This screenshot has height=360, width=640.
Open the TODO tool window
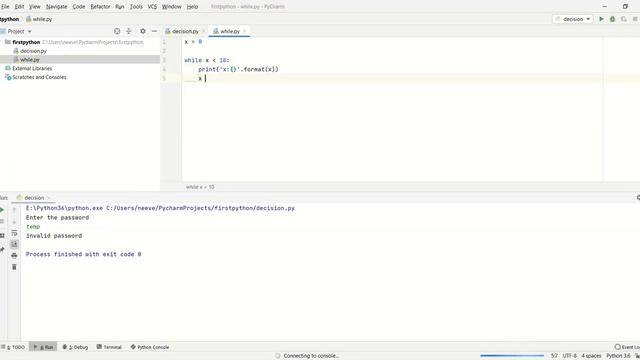point(13,347)
